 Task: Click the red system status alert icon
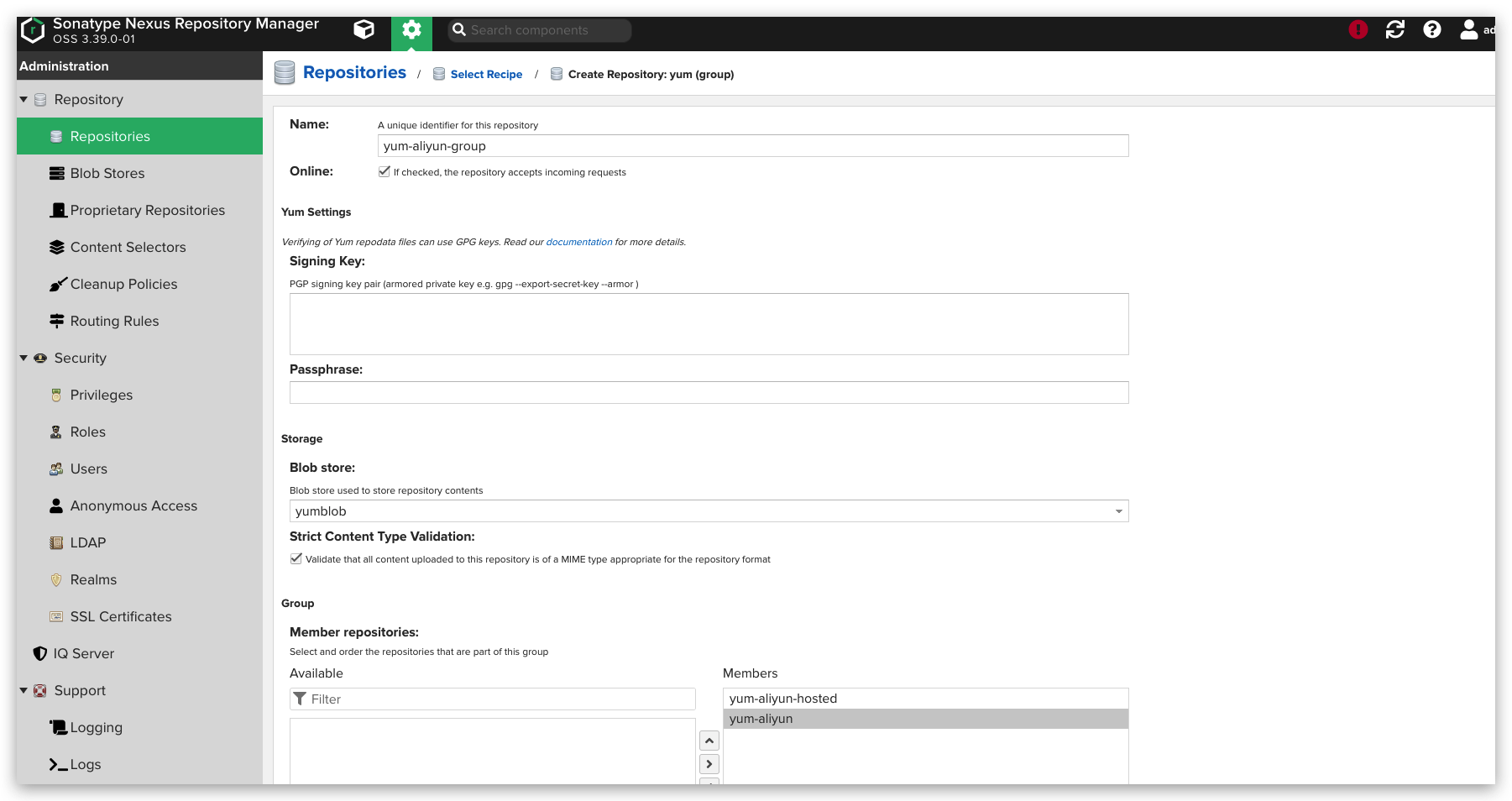tap(1358, 30)
